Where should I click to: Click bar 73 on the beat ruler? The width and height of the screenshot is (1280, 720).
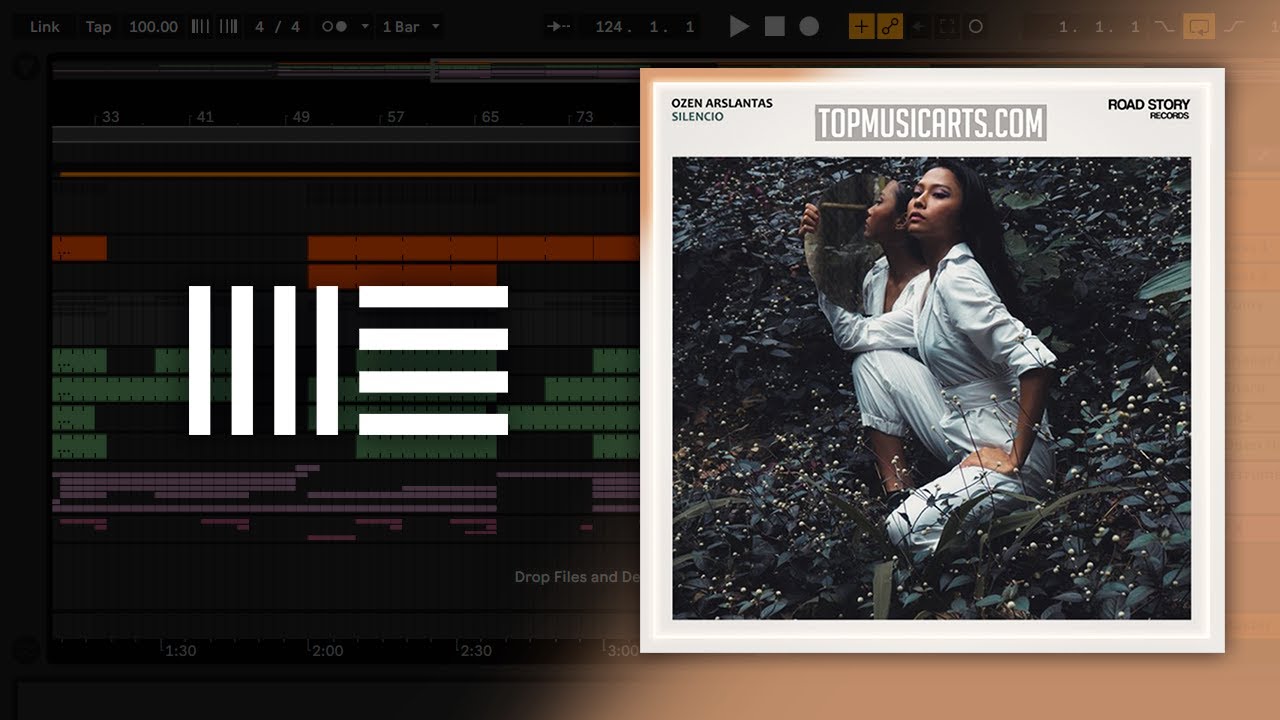point(585,117)
